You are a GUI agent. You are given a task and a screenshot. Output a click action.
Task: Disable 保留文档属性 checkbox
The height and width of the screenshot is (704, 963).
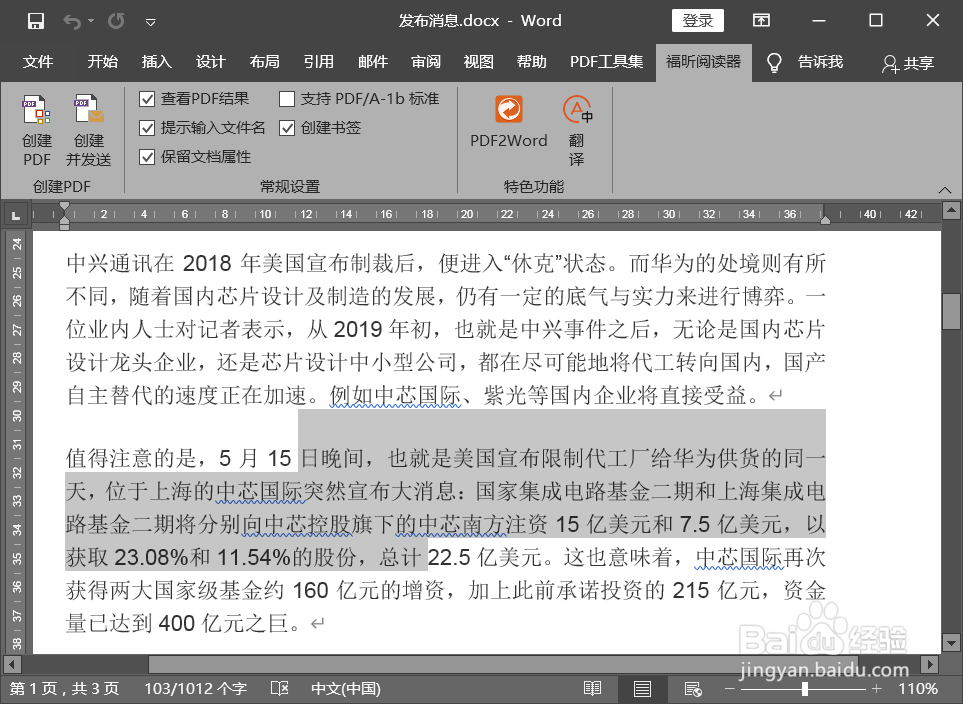click(x=146, y=157)
